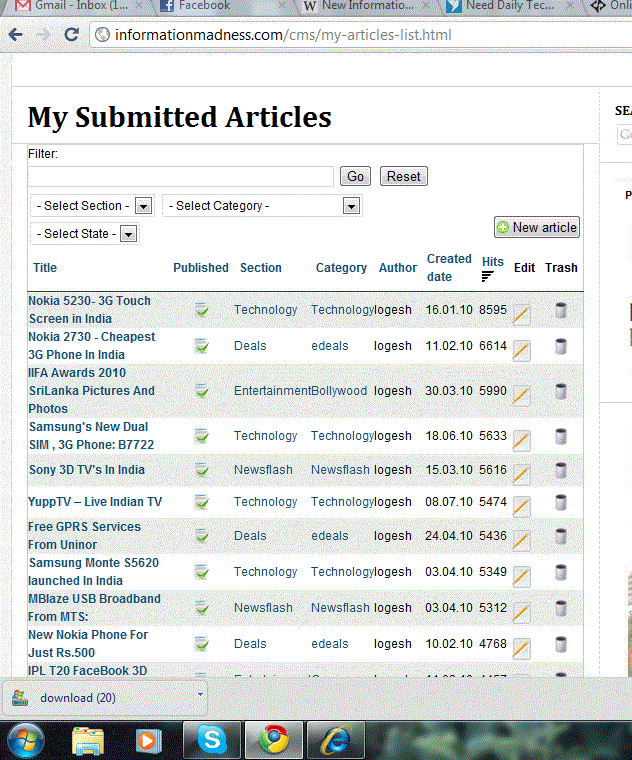Delete the IIFA Awards 2010 article via trash icon

click(561, 391)
